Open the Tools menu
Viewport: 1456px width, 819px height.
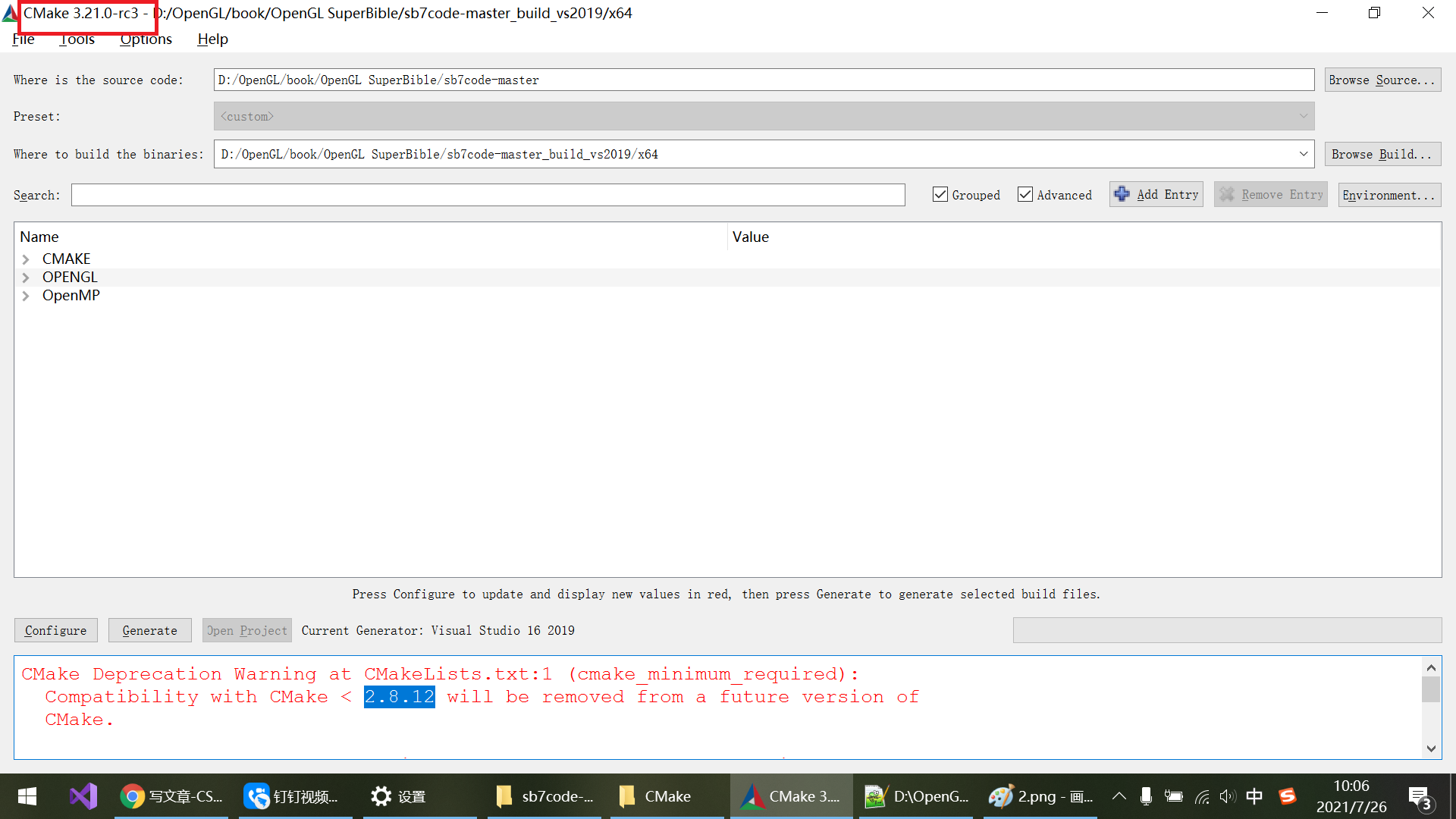point(77,39)
